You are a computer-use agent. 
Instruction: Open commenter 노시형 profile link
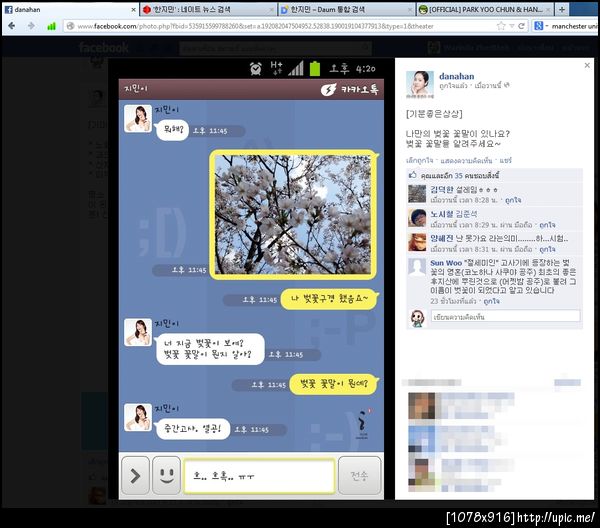(x=442, y=214)
